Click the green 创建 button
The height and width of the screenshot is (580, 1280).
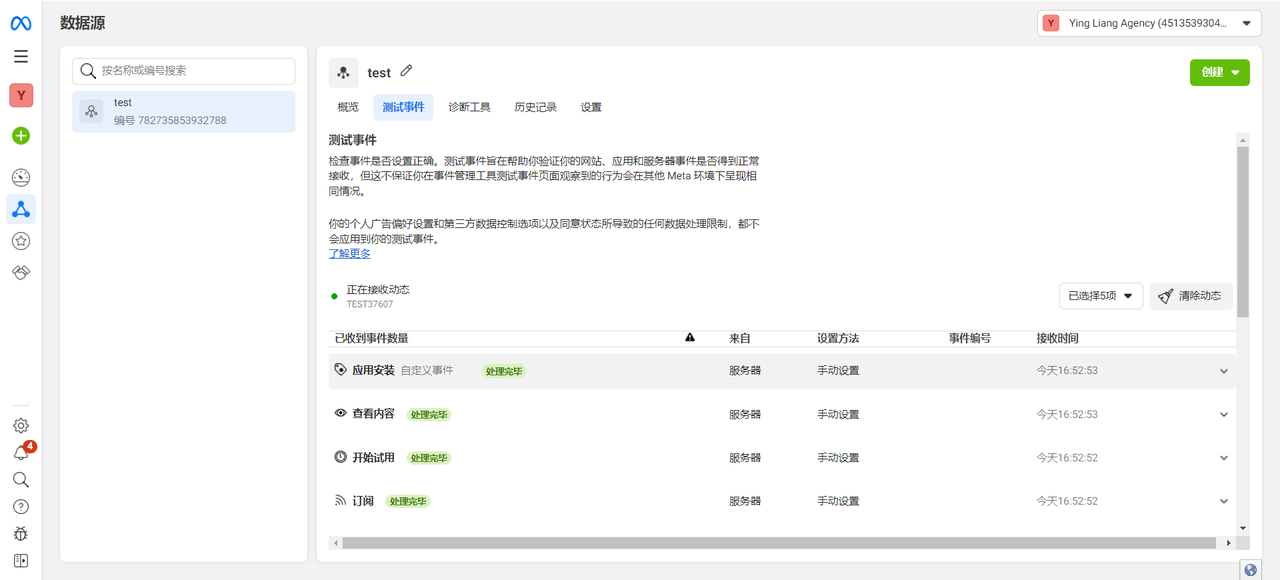(1219, 72)
